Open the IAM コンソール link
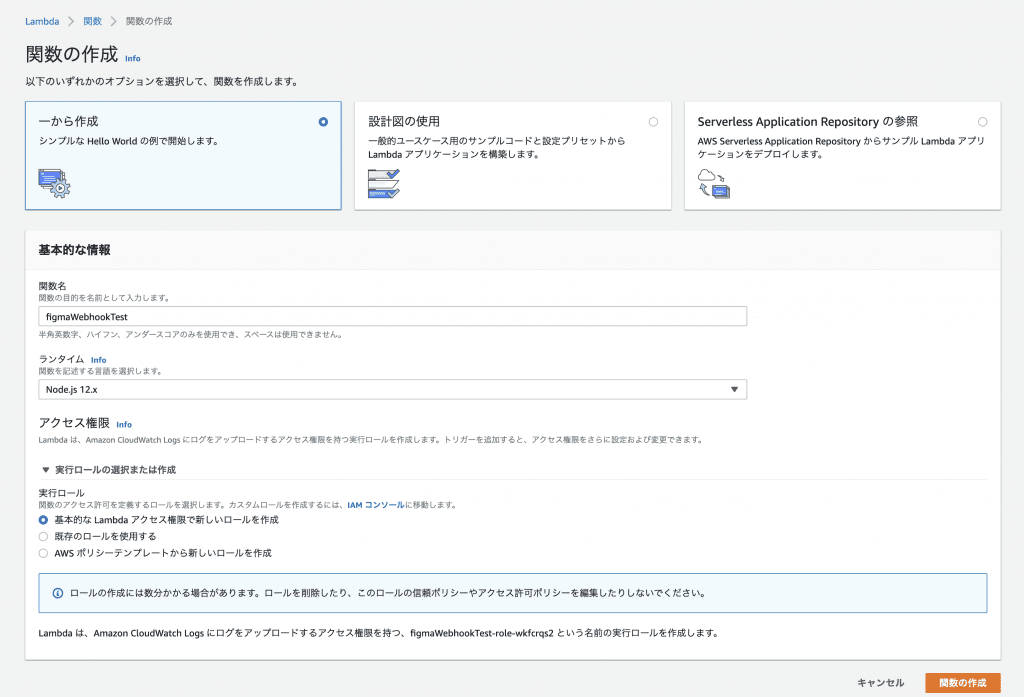The width and height of the screenshot is (1024, 697). point(376,505)
